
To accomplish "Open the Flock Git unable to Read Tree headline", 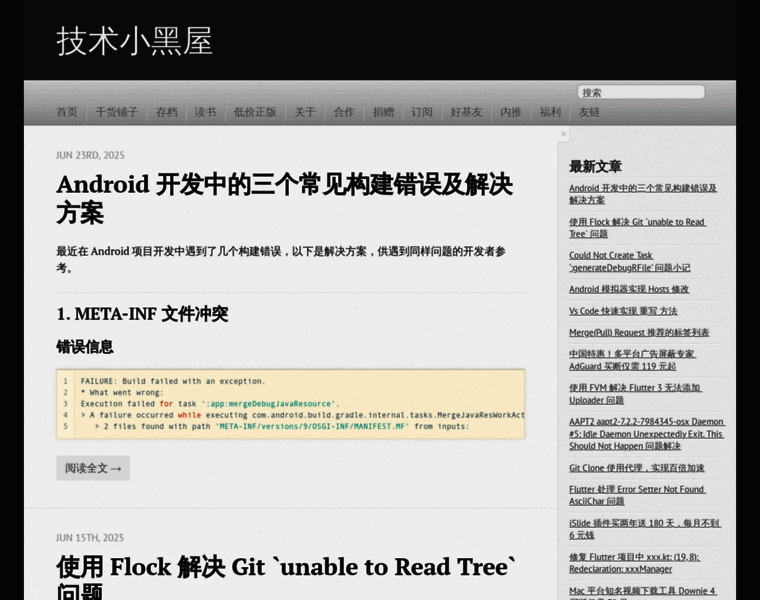I will click(286, 577).
